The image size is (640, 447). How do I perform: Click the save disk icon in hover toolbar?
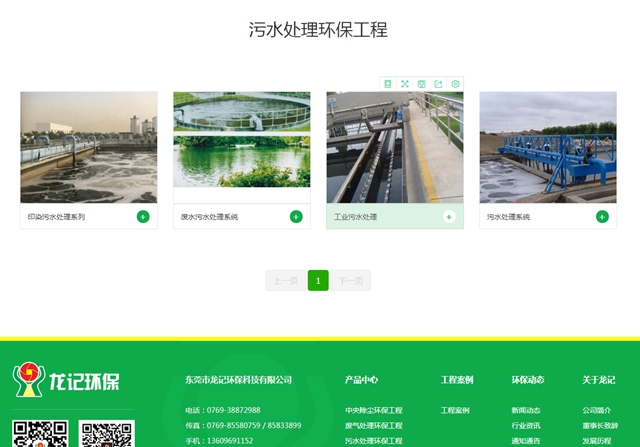click(x=422, y=84)
